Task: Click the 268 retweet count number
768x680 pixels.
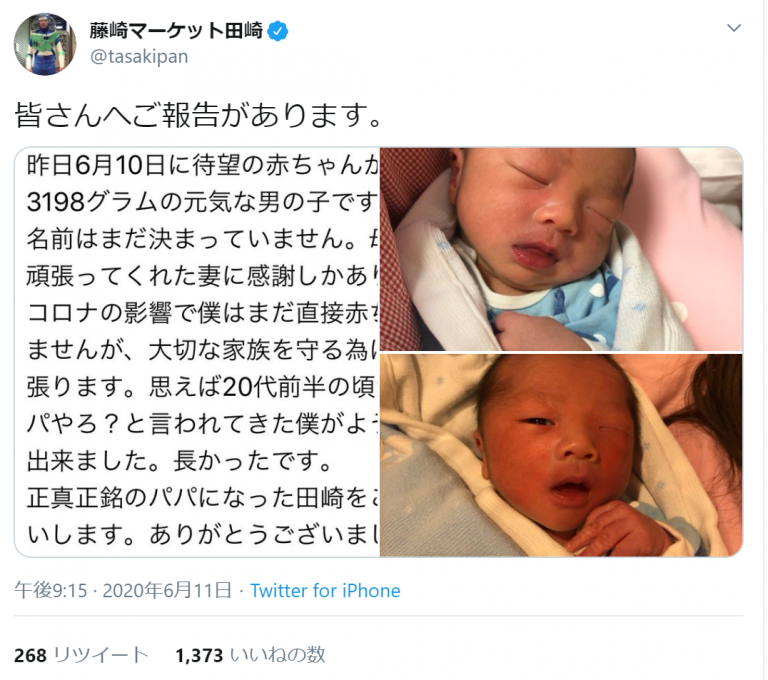Action: click(30, 656)
